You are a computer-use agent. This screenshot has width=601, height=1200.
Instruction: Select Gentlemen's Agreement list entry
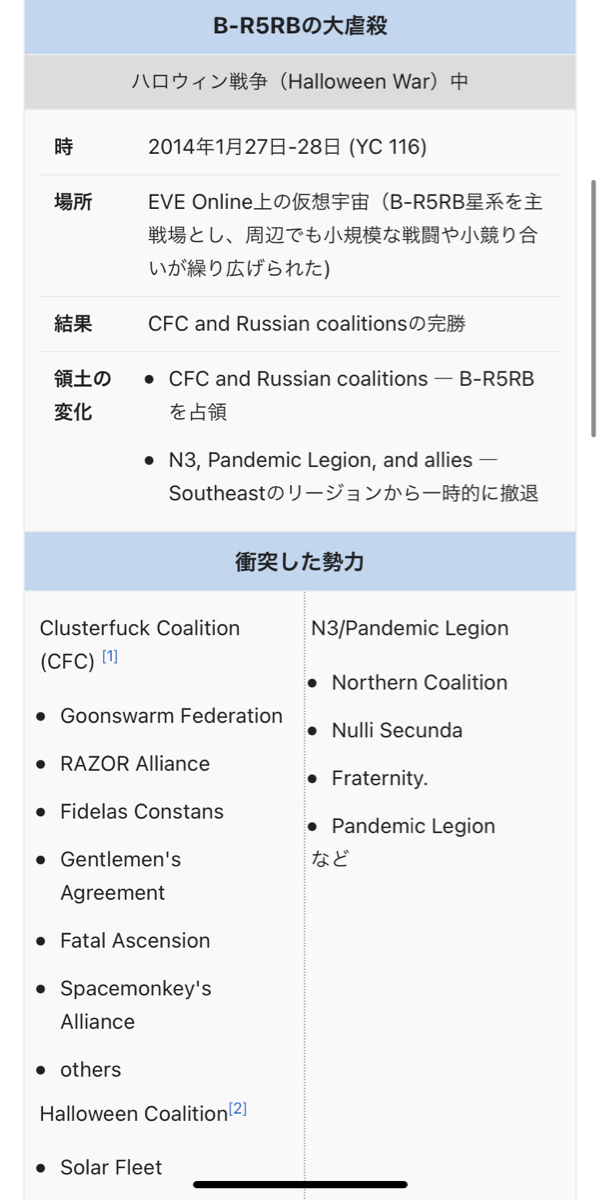click(x=121, y=876)
